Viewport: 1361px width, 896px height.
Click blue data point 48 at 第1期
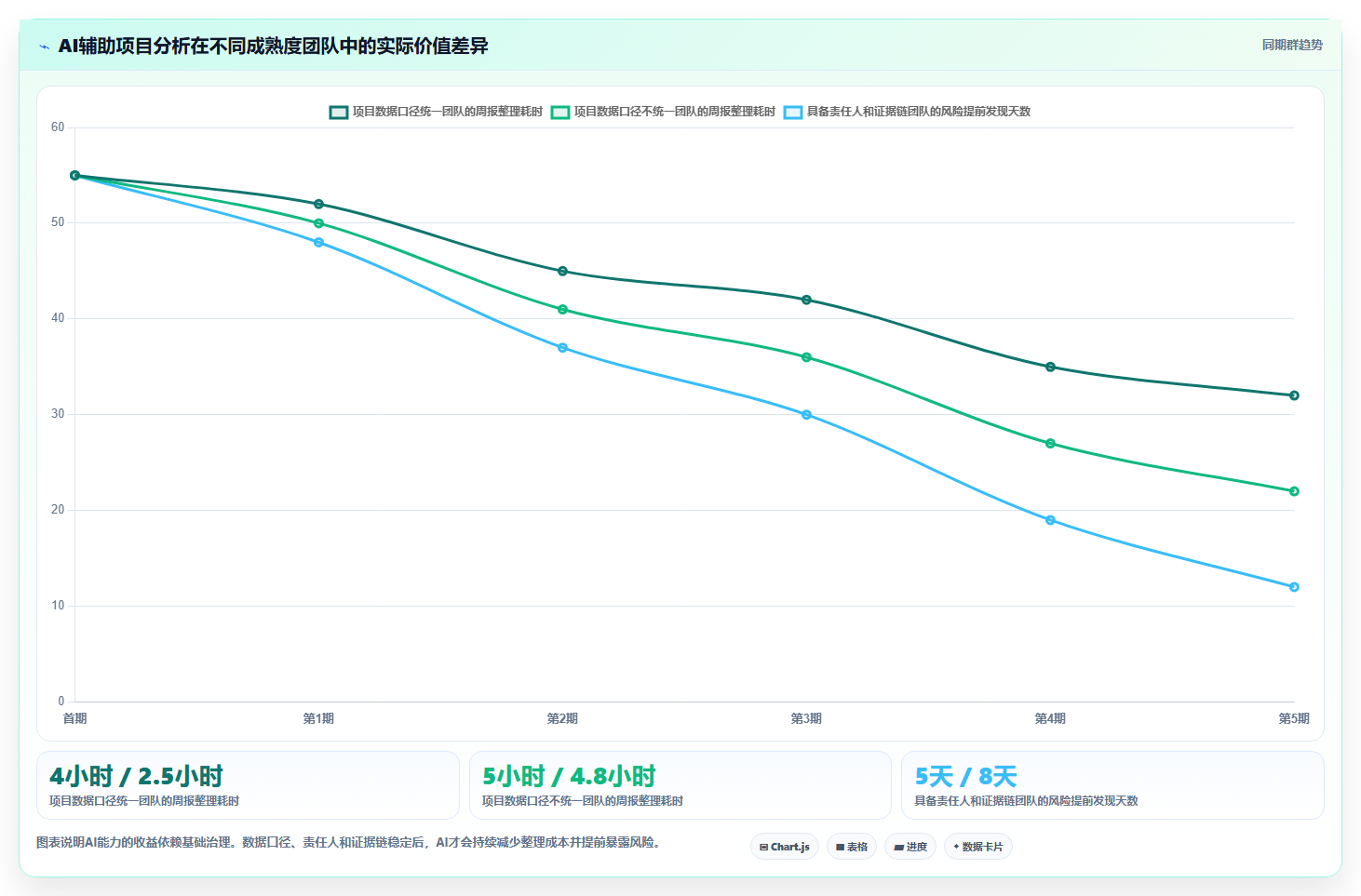pos(319,242)
